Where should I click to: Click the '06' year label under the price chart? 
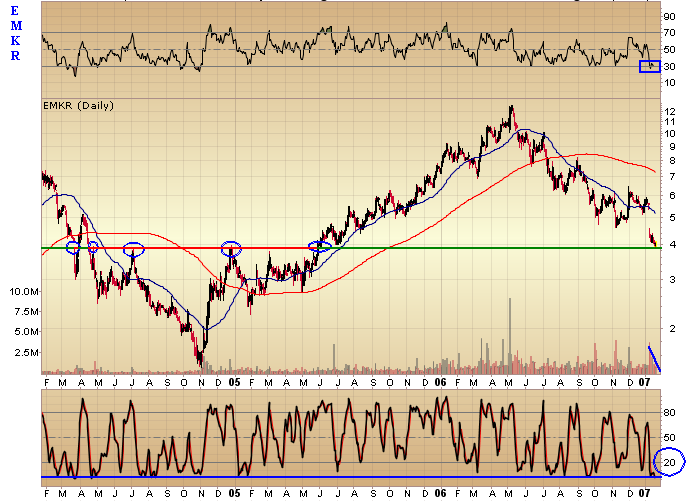pos(440,382)
